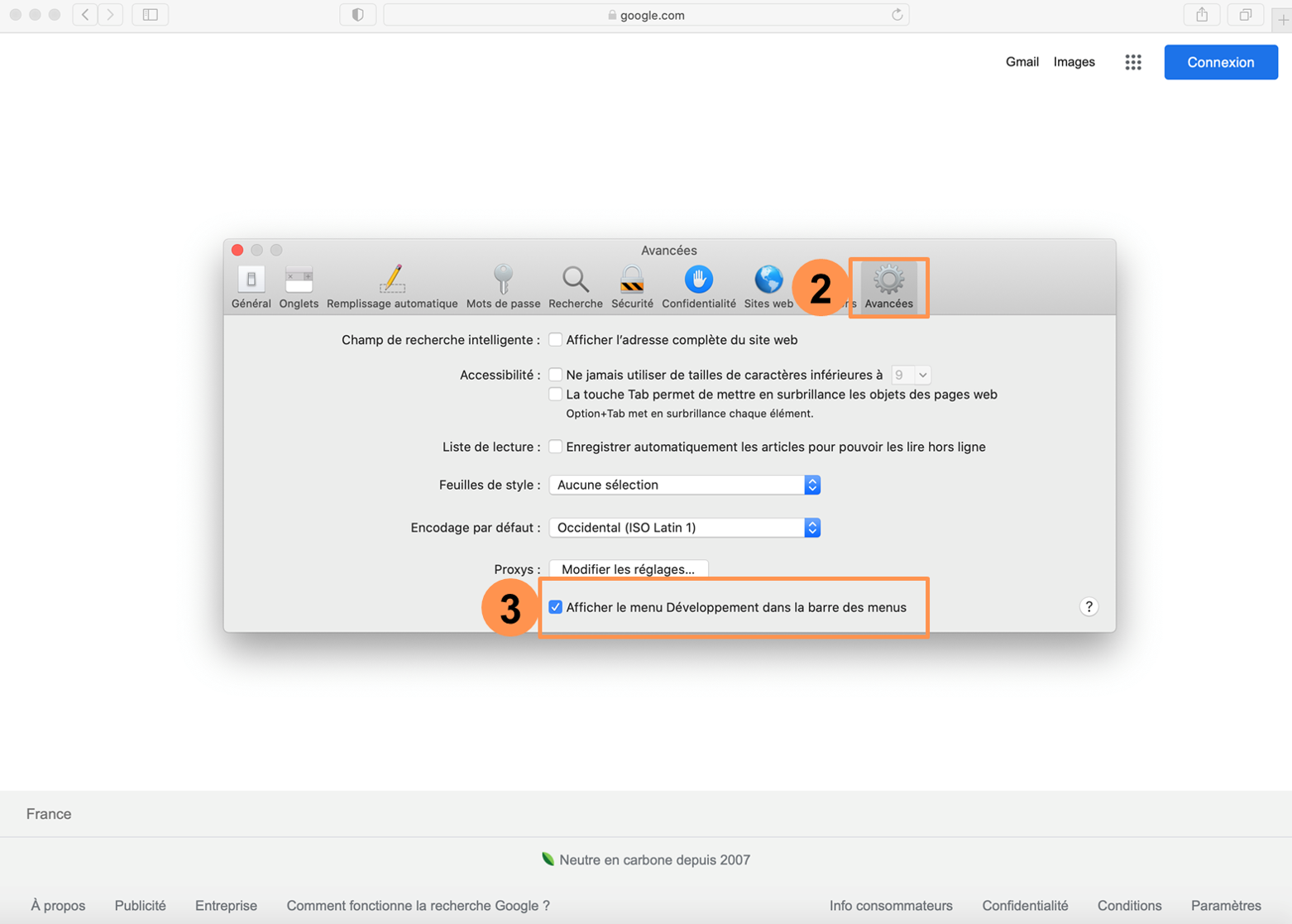Image resolution: width=1292 pixels, height=924 pixels.
Task: Click the Connexion button
Action: (x=1221, y=62)
